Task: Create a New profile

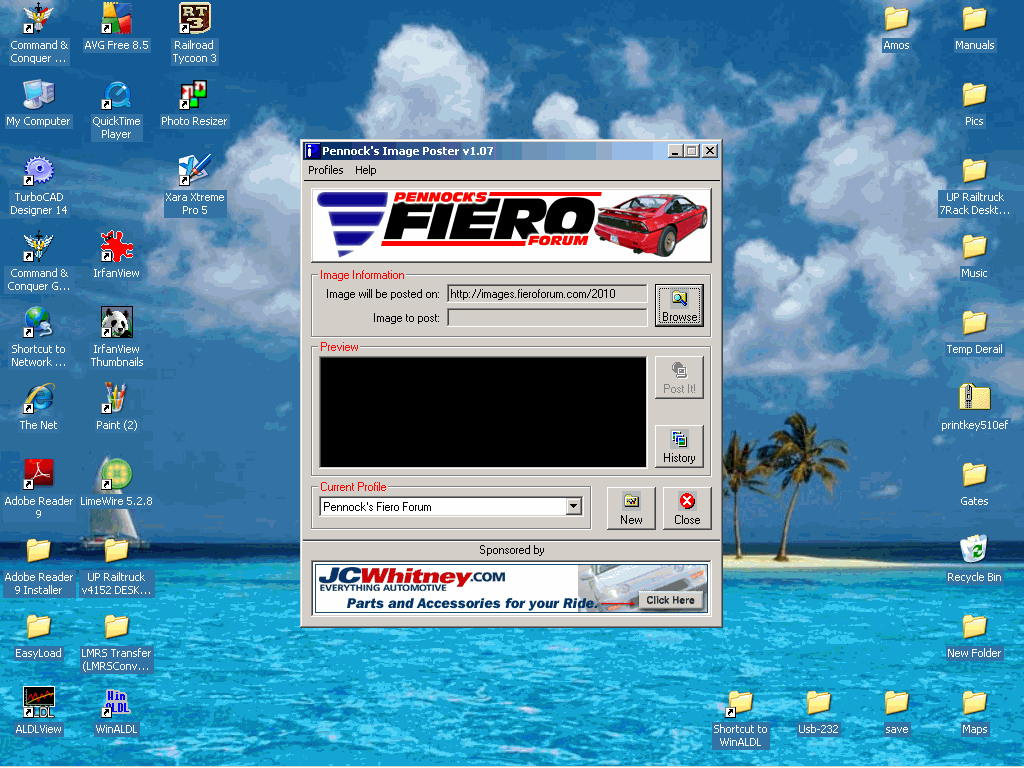Action: (631, 508)
